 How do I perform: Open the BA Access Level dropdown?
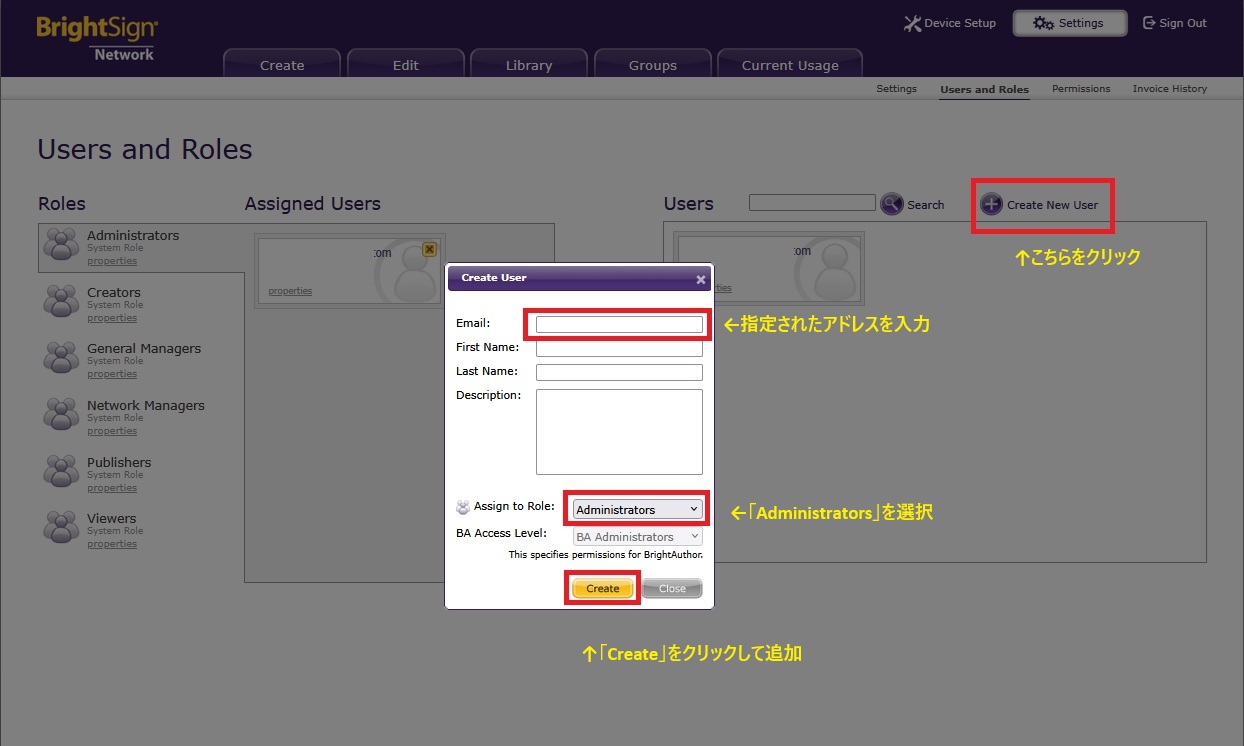coord(637,537)
